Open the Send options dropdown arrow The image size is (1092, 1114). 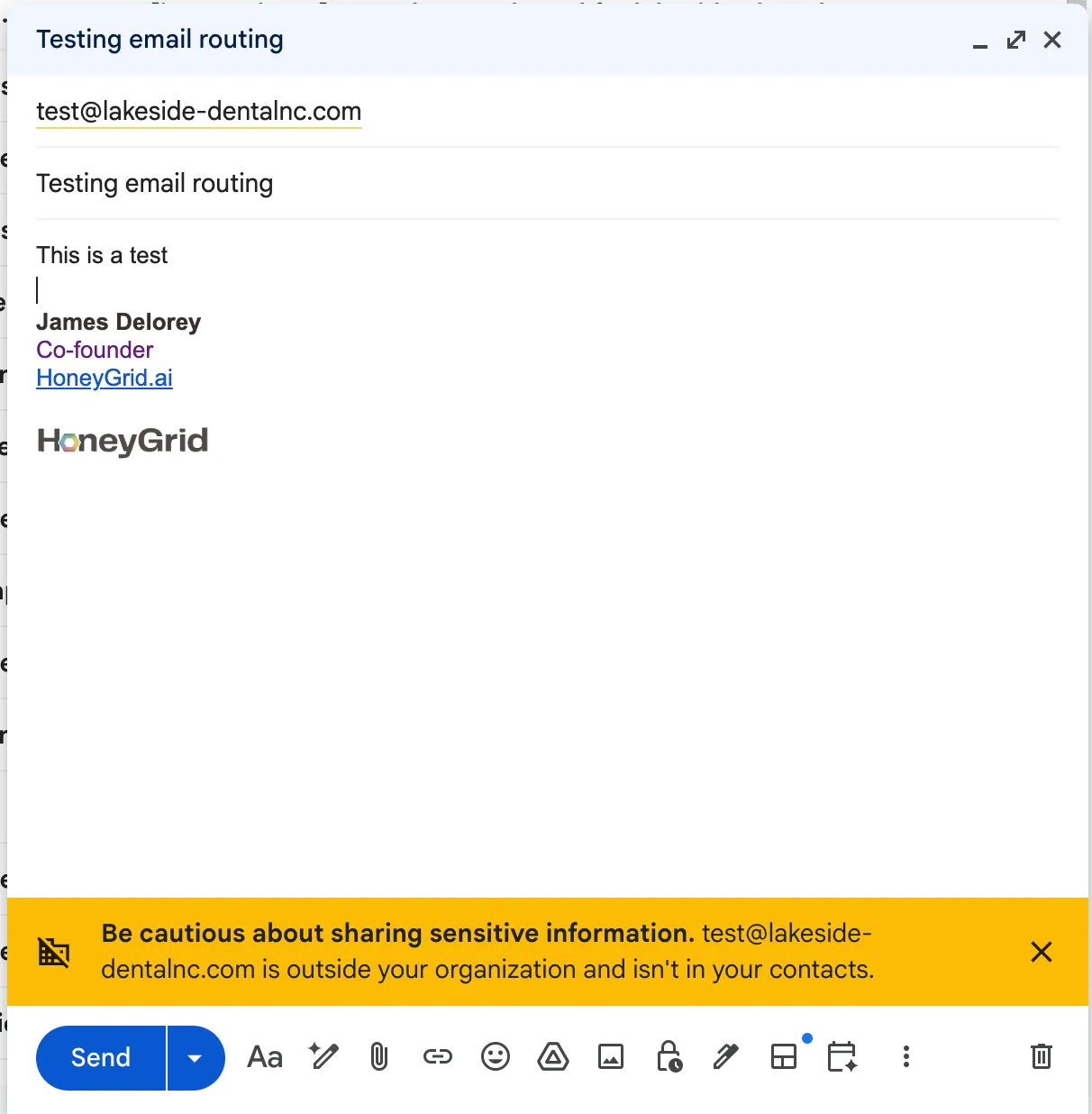[196, 1057]
